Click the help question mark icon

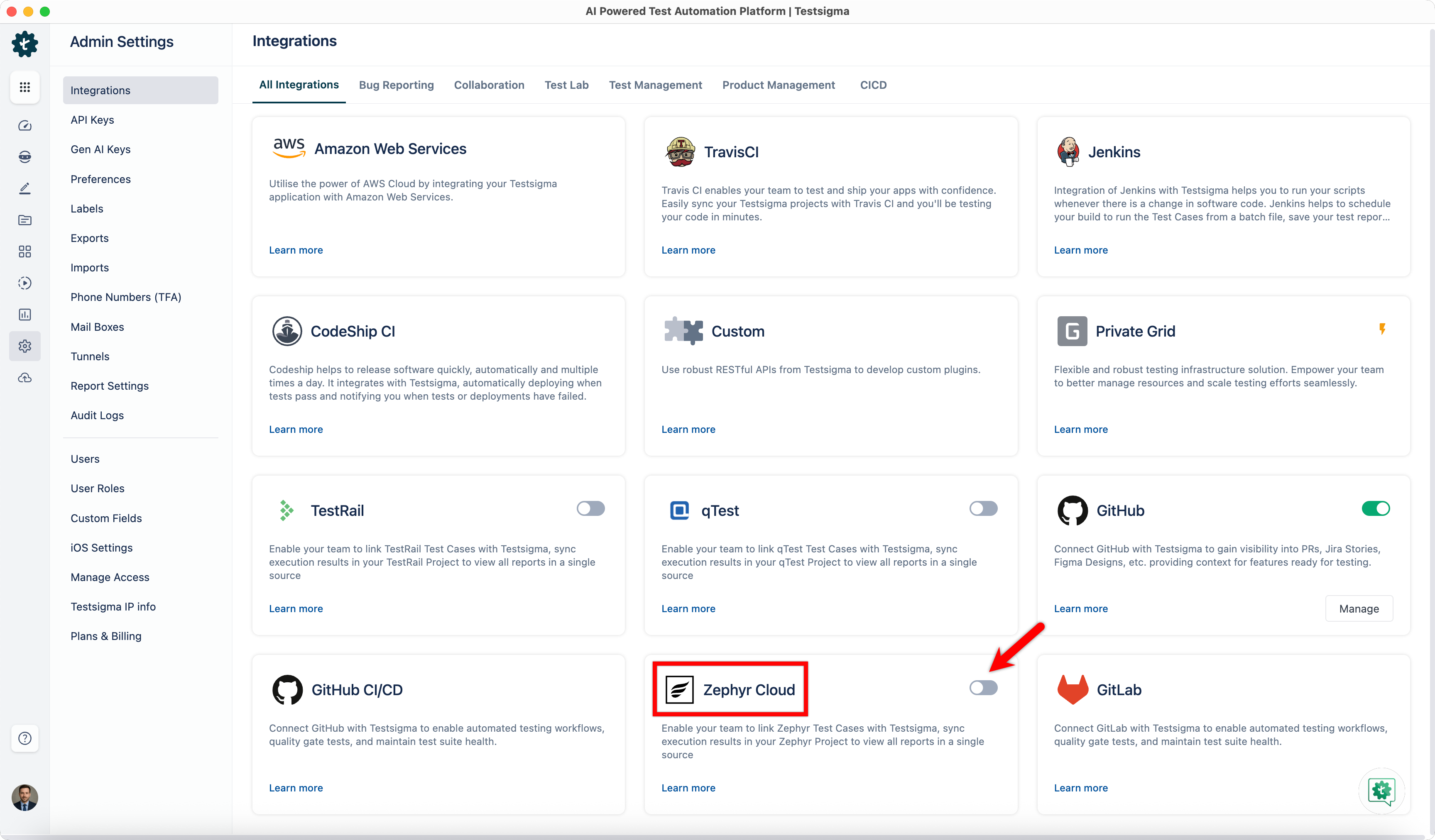(x=24, y=738)
